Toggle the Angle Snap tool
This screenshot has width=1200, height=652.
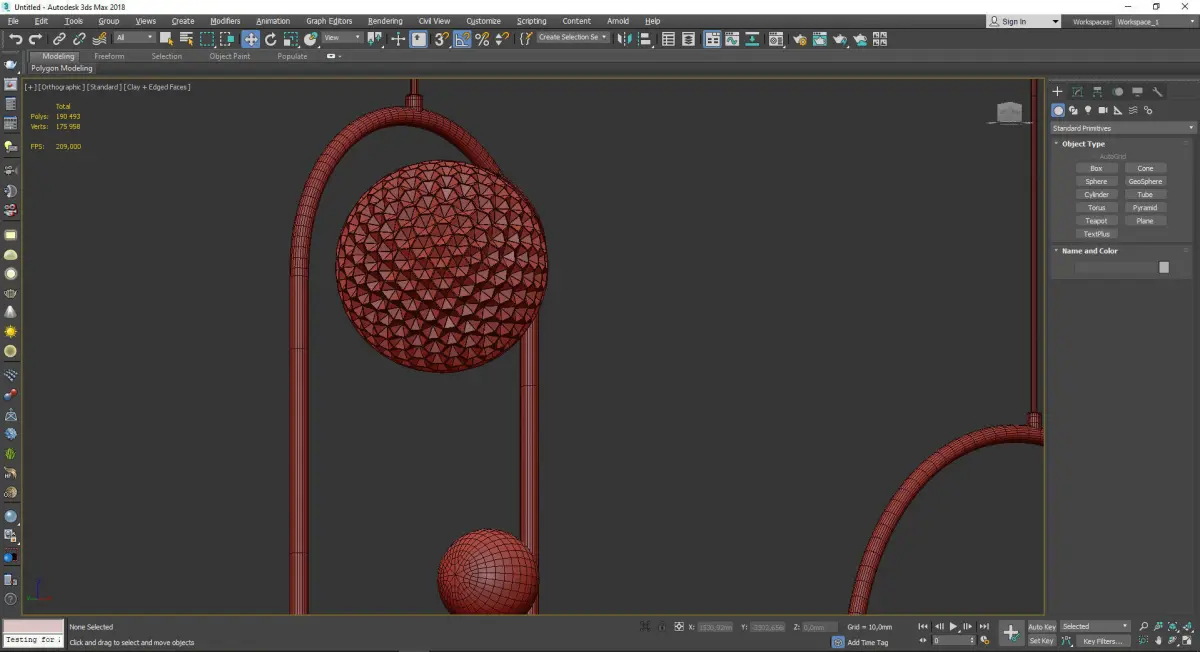462,39
